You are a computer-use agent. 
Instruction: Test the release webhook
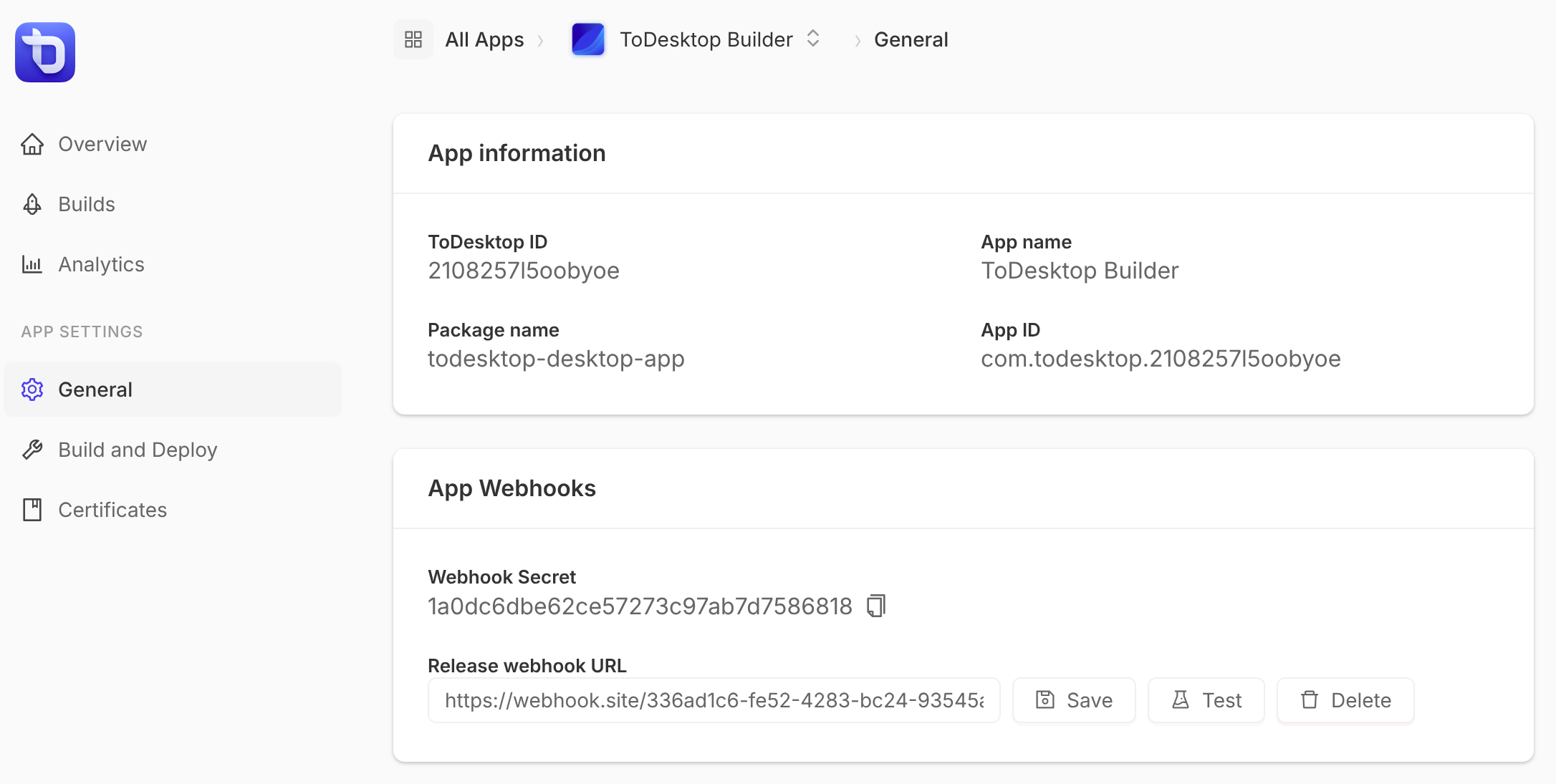(1206, 700)
